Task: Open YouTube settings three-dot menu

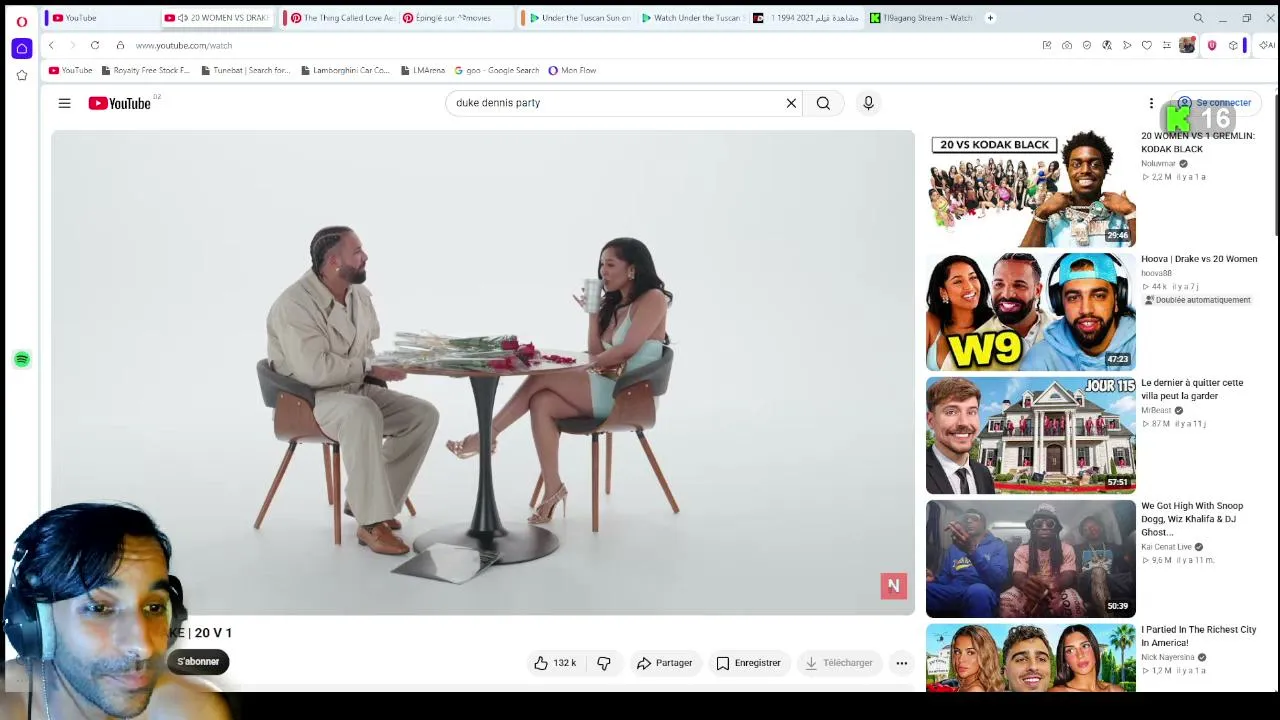Action: (x=1151, y=103)
